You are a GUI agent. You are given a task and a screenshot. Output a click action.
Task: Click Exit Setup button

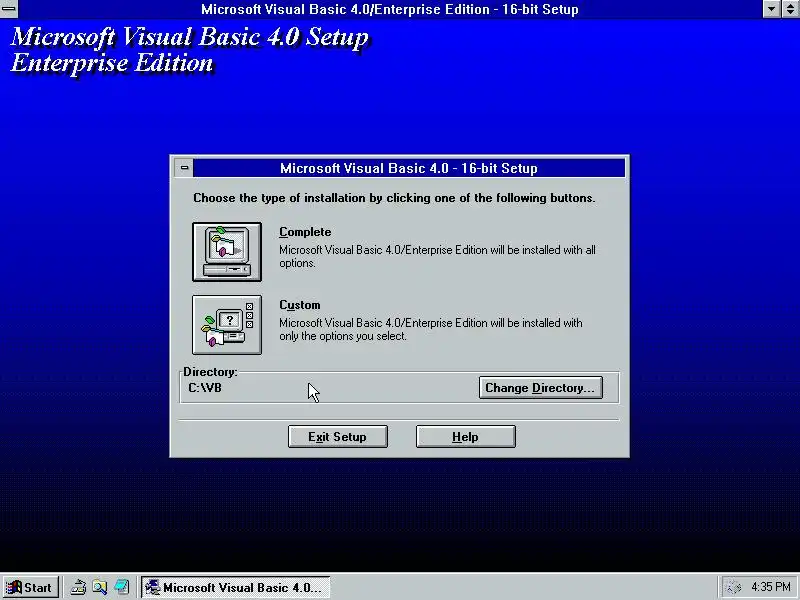coord(337,437)
